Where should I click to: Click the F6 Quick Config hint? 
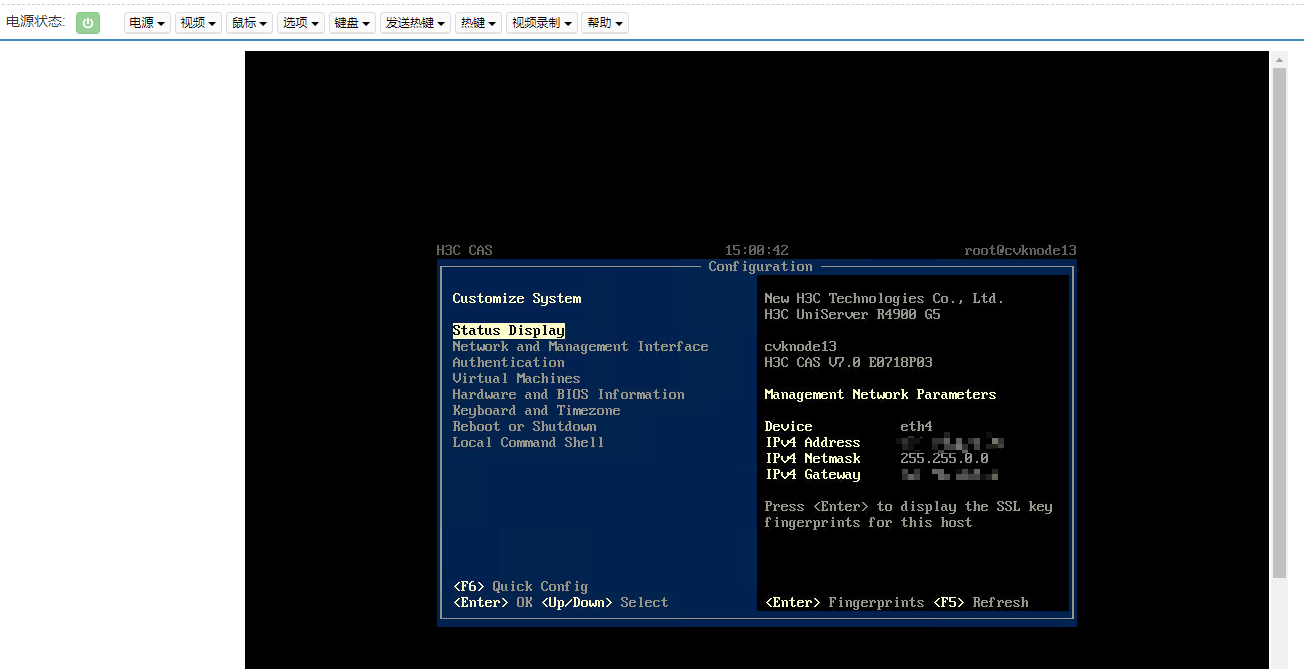tap(520, 587)
